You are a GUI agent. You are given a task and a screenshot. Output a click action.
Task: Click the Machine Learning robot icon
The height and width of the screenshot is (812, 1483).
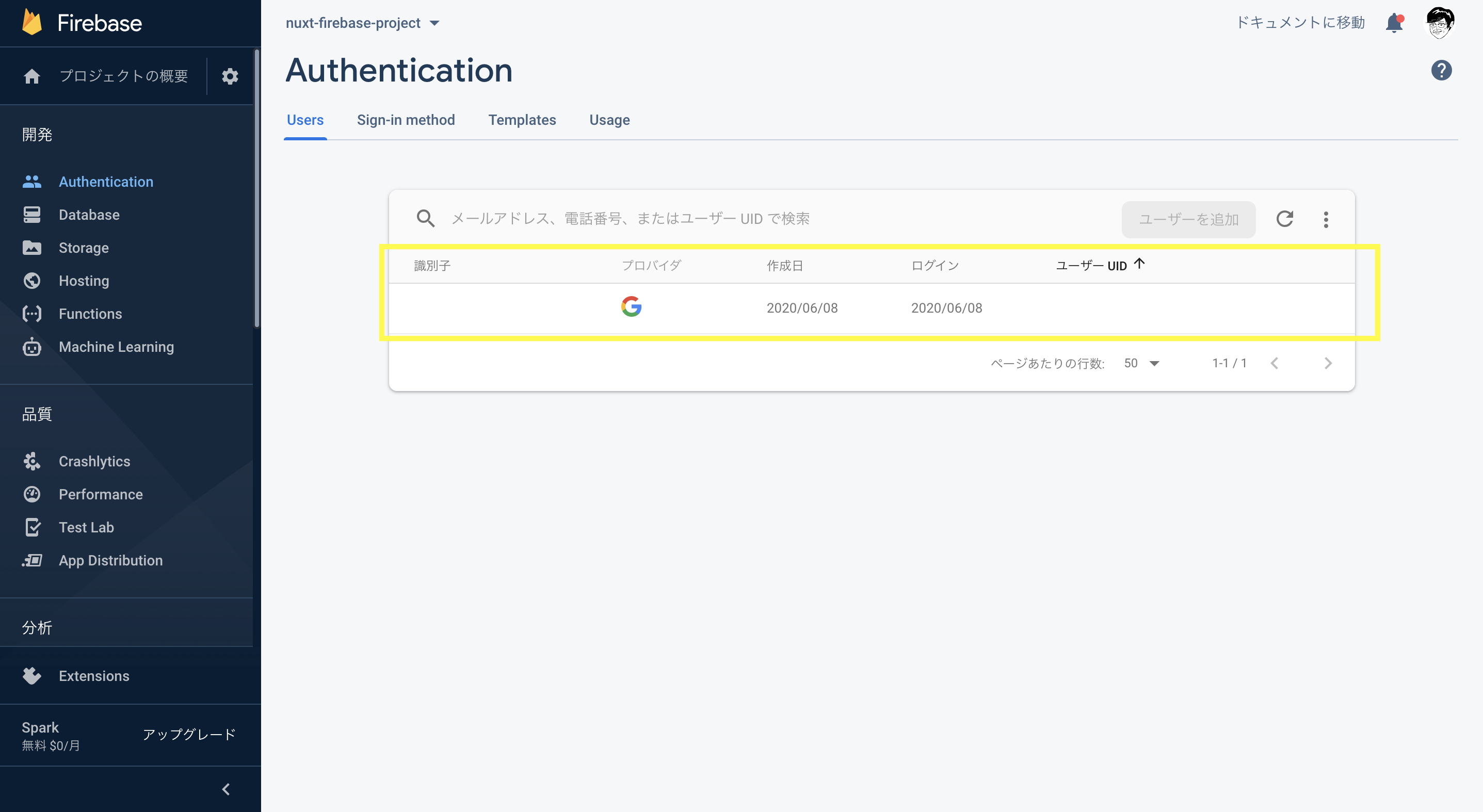tap(31, 347)
